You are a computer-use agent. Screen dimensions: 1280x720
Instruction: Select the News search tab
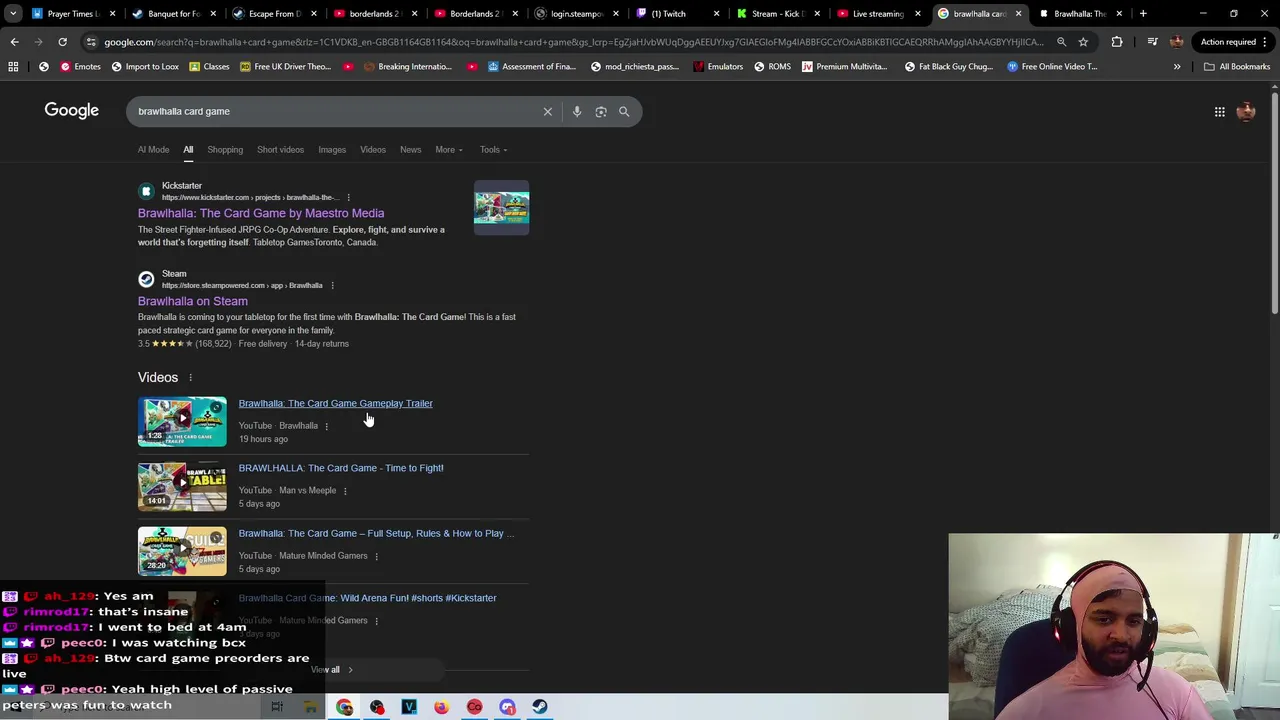pos(411,150)
